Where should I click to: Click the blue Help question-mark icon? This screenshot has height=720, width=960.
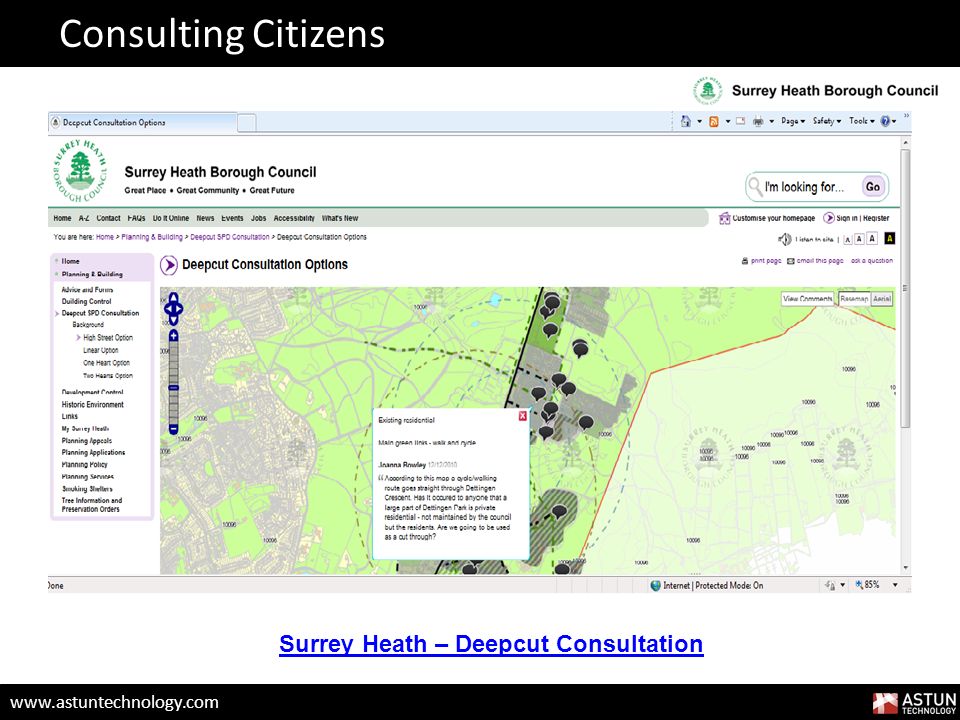click(x=885, y=121)
